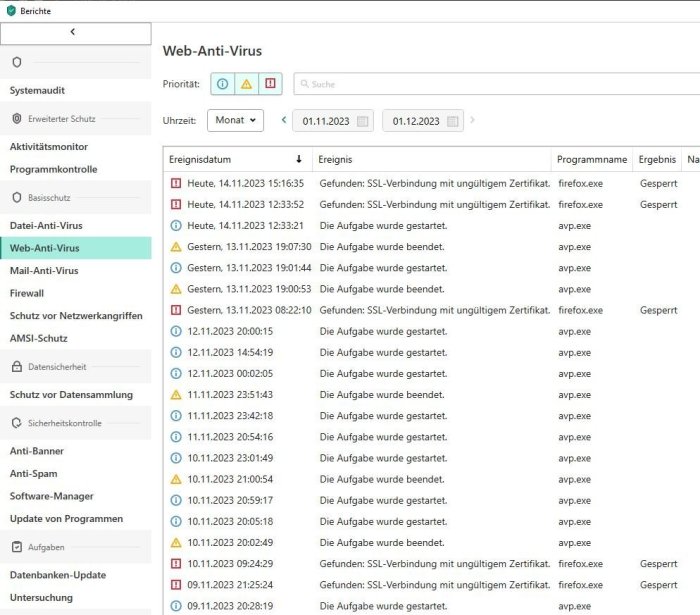Toggle the info priority filter icon

tap(222, 84)
